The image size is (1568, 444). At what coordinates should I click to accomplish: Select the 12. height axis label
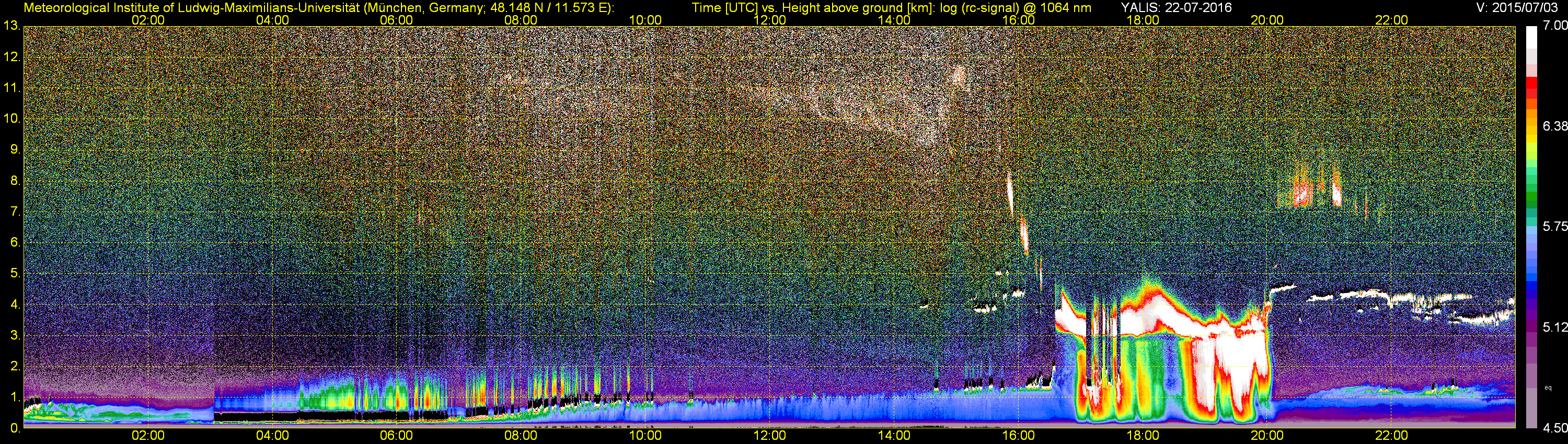coord(11,57)
